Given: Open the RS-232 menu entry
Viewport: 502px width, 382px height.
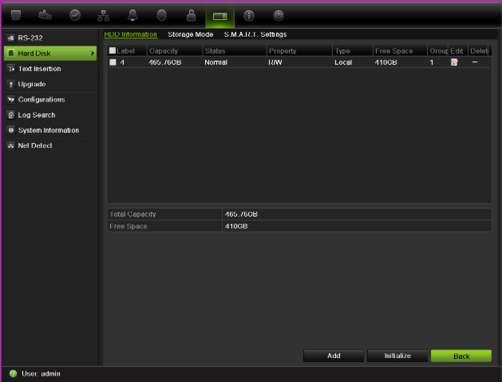Looking at the screenshot, I should pyautogui.click(x=50, y=38).
